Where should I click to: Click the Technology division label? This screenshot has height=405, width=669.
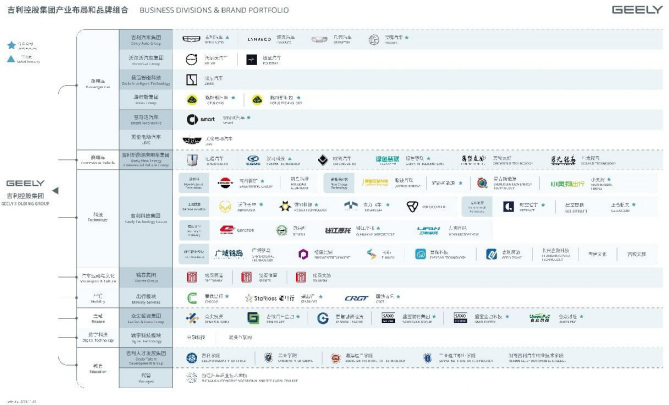(x=97, y=215)
